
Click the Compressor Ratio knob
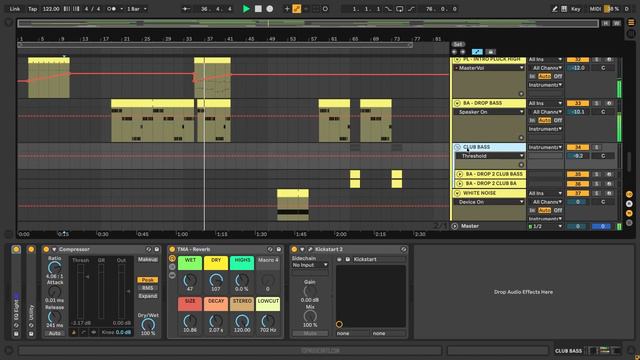click(x=54, y=268)
